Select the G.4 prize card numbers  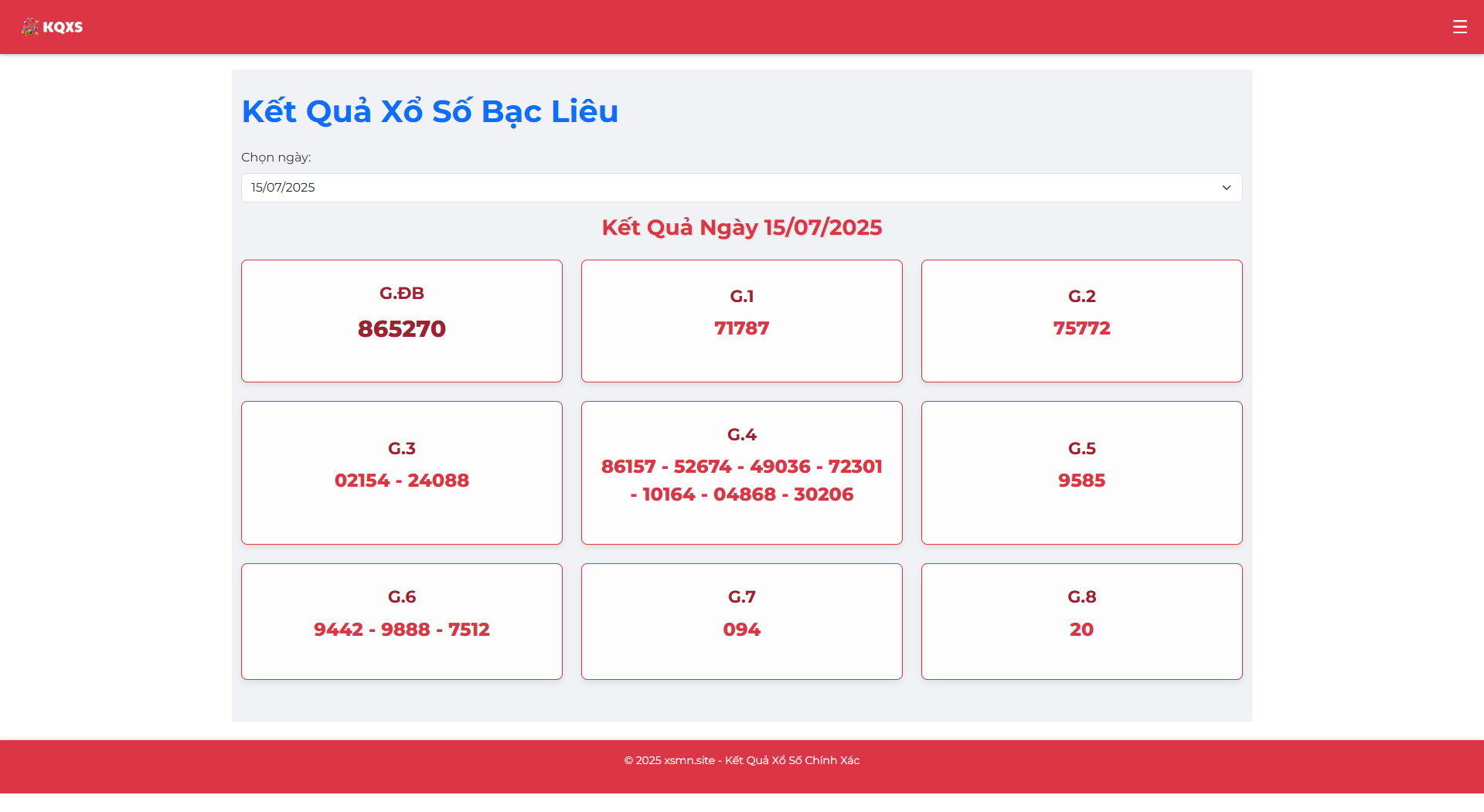[x=741, y=481]
